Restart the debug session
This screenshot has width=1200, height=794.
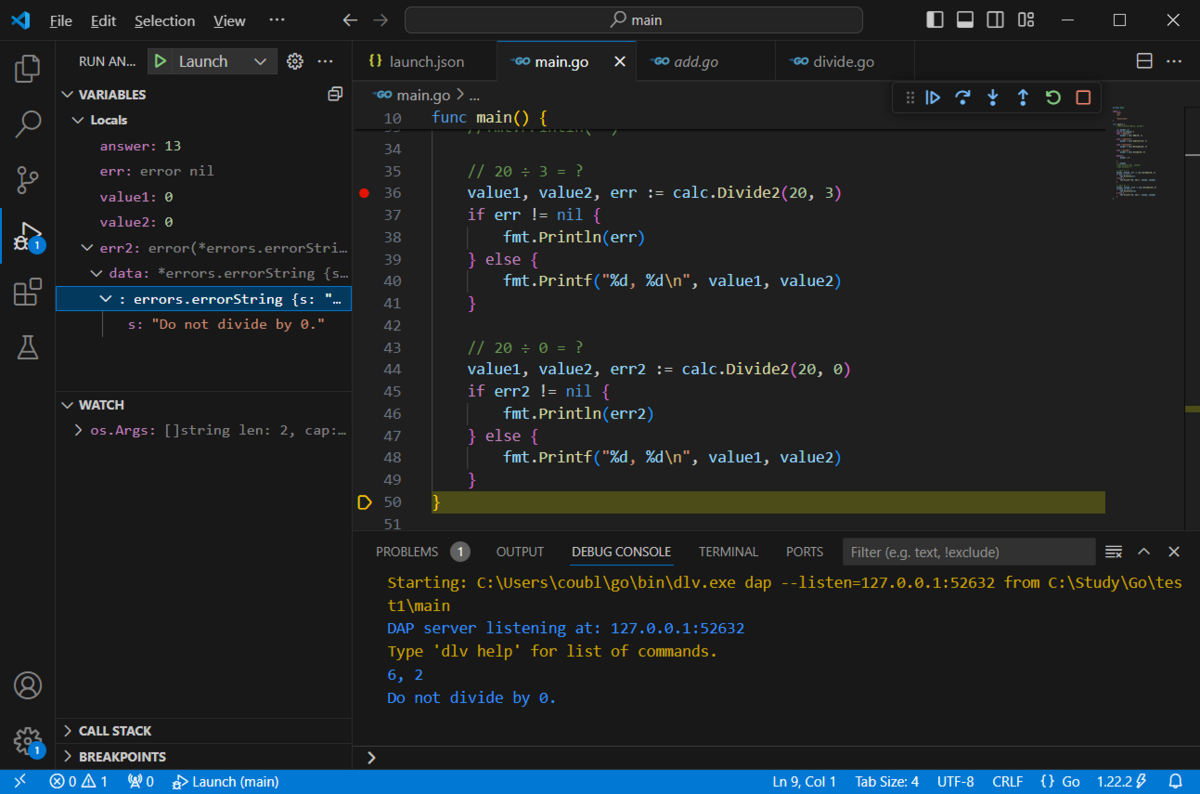(x=1052, y=97)
